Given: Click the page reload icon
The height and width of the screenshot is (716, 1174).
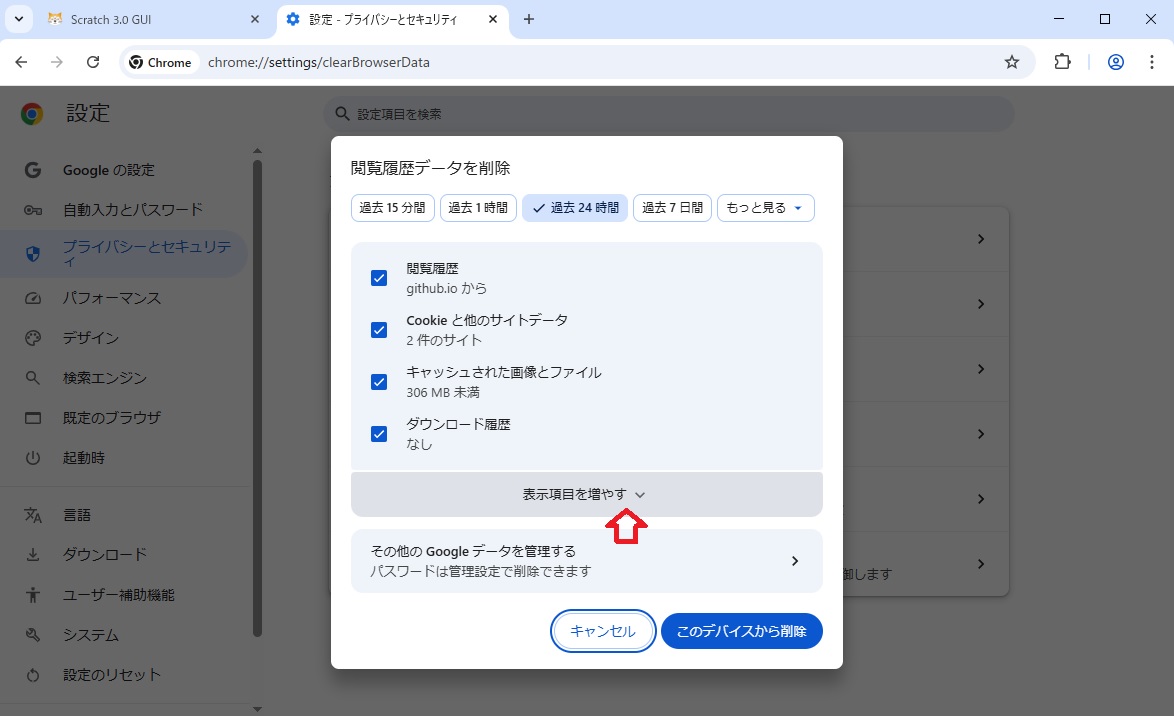Looking at the screenshot, I should tap(93, 62).
